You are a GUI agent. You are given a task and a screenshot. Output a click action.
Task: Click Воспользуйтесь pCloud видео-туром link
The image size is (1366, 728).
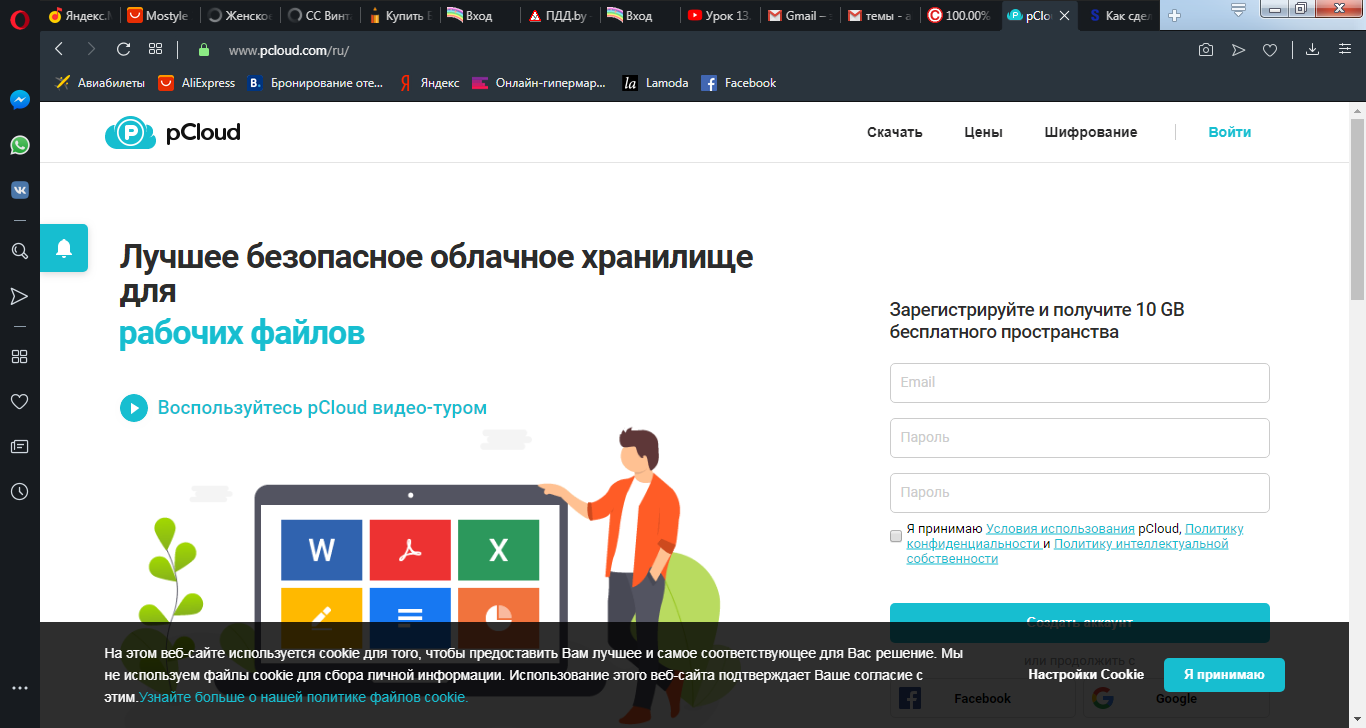click(x=322, y=408)
